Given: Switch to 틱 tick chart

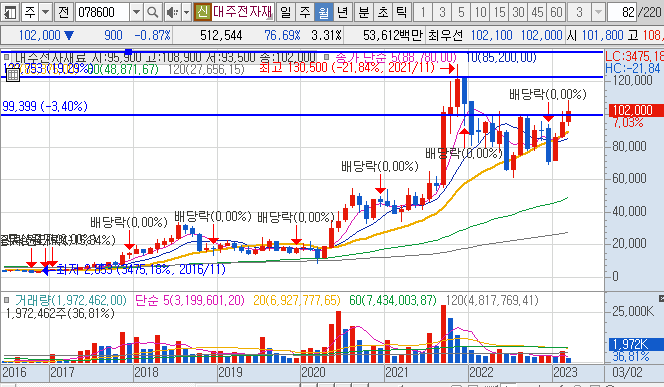Looking at the screenshot, I should (401, 12).
